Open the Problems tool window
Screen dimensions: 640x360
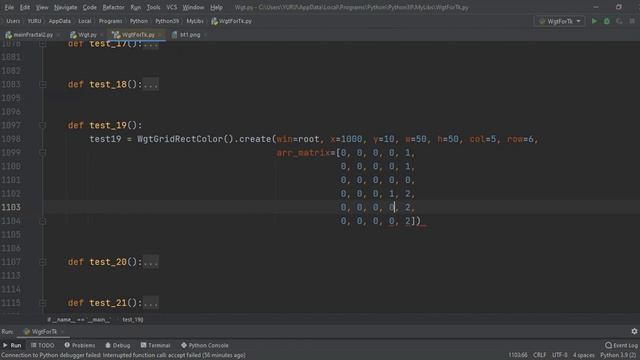tap(80, 345)
